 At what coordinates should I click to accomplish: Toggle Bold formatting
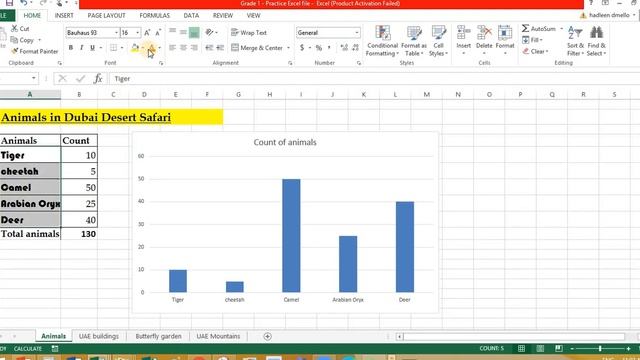(x=71, y=48)
